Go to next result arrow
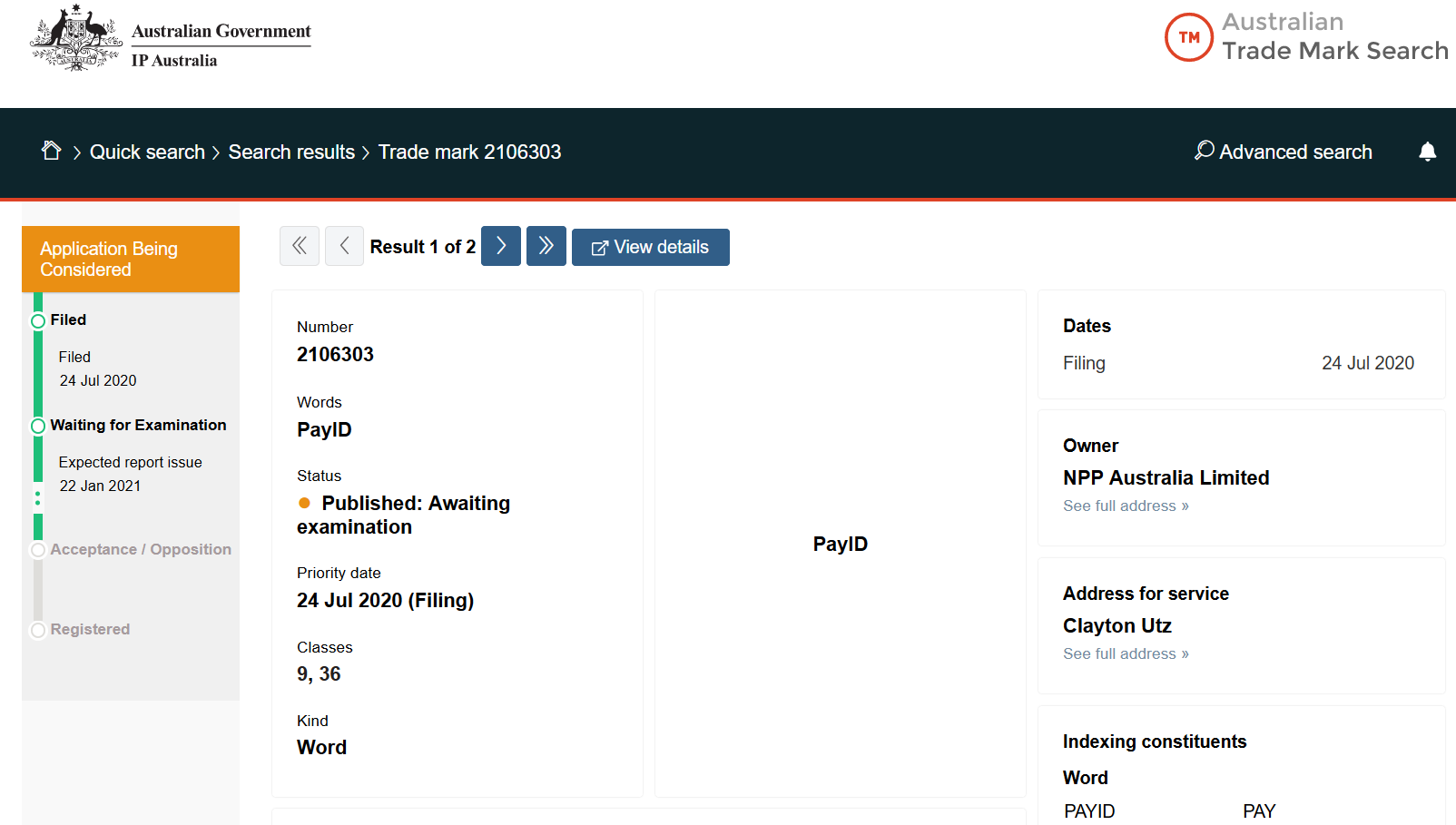 point(501,246)
